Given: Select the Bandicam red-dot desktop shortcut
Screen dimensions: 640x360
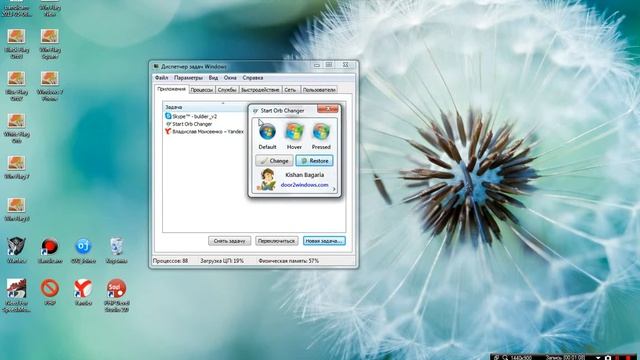Looking at the screenshot, I should [50, 250].
